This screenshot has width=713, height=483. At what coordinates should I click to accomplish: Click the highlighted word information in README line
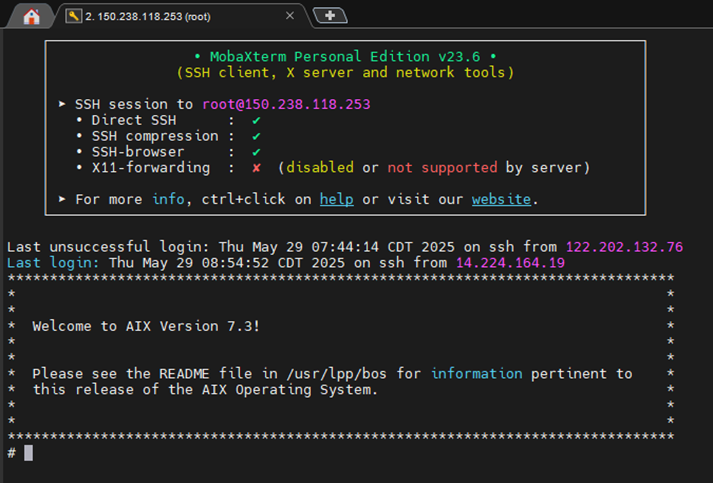pyautogui.click(x=477, y=374)
